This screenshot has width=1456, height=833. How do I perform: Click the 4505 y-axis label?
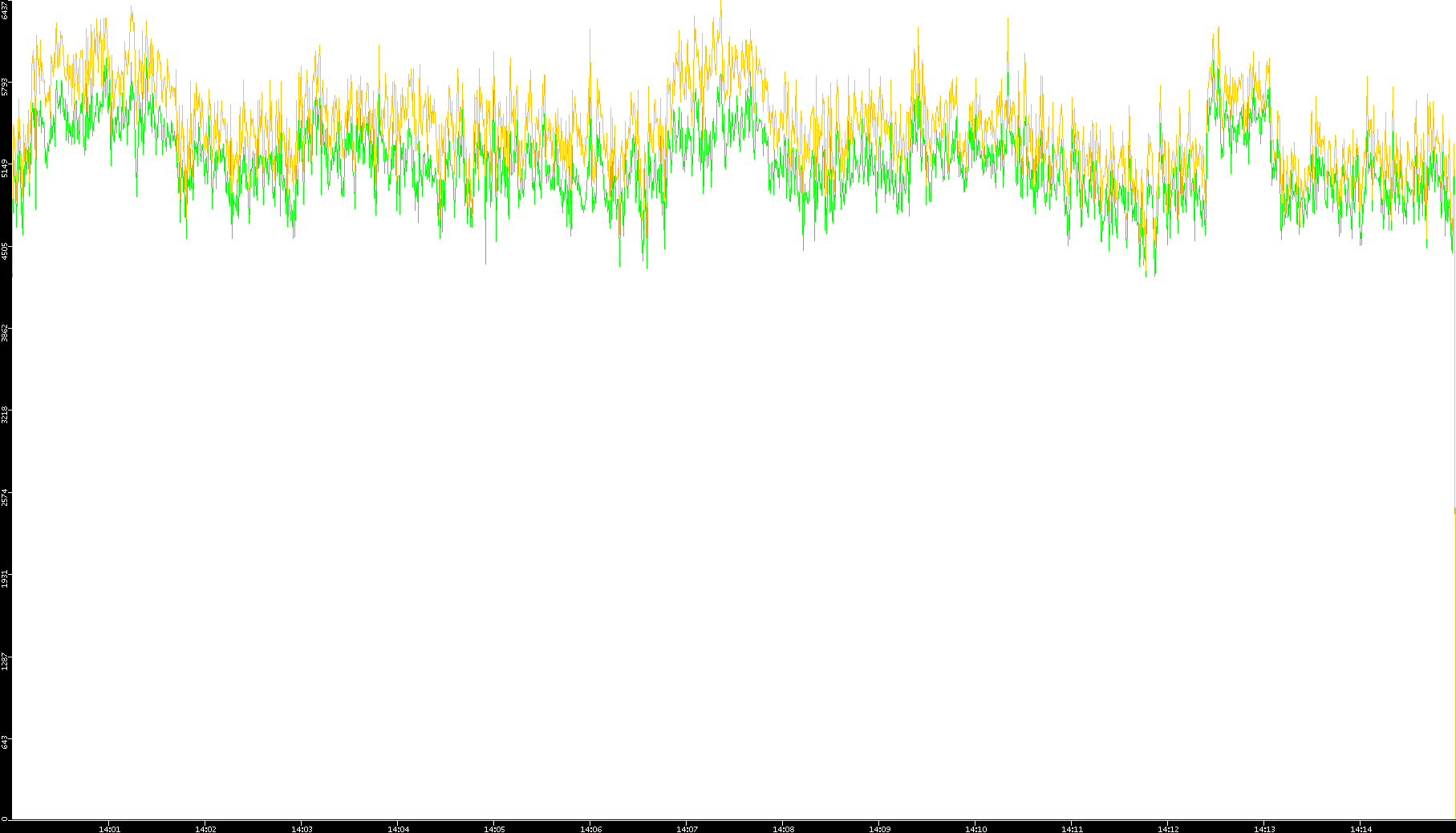click(5, 251)
